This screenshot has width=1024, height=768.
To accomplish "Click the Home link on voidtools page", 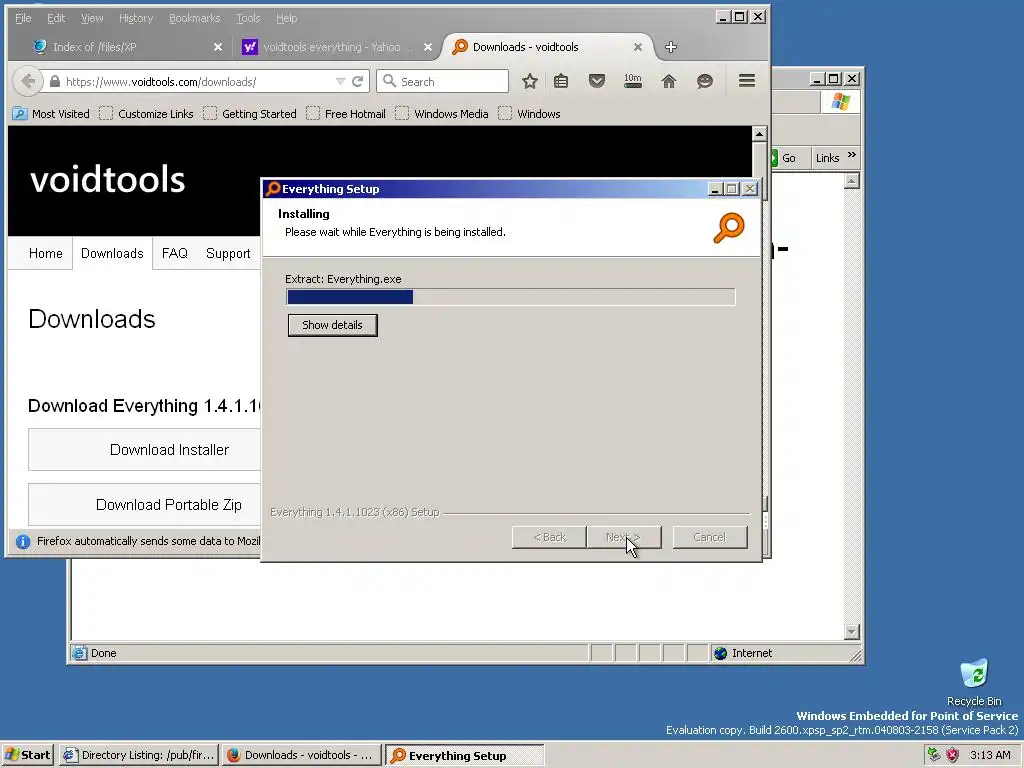I will [46, 253].
